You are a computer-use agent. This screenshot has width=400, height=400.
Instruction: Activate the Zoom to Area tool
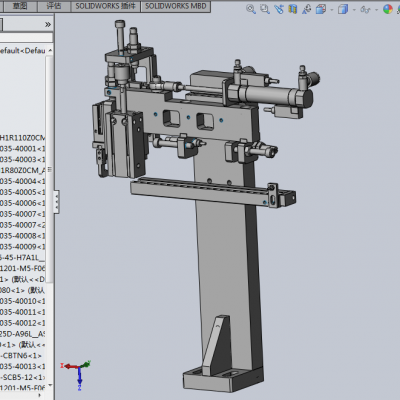[x=265, y=9]
